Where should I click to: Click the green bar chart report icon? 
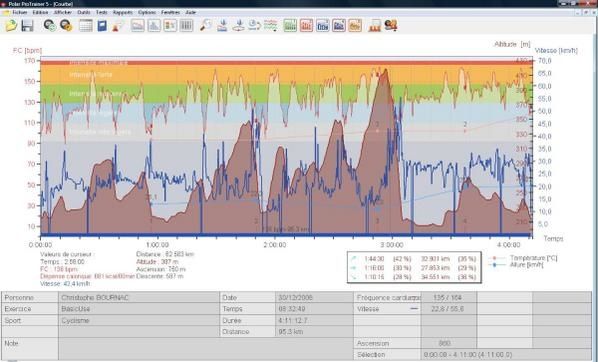click(290, 26)
